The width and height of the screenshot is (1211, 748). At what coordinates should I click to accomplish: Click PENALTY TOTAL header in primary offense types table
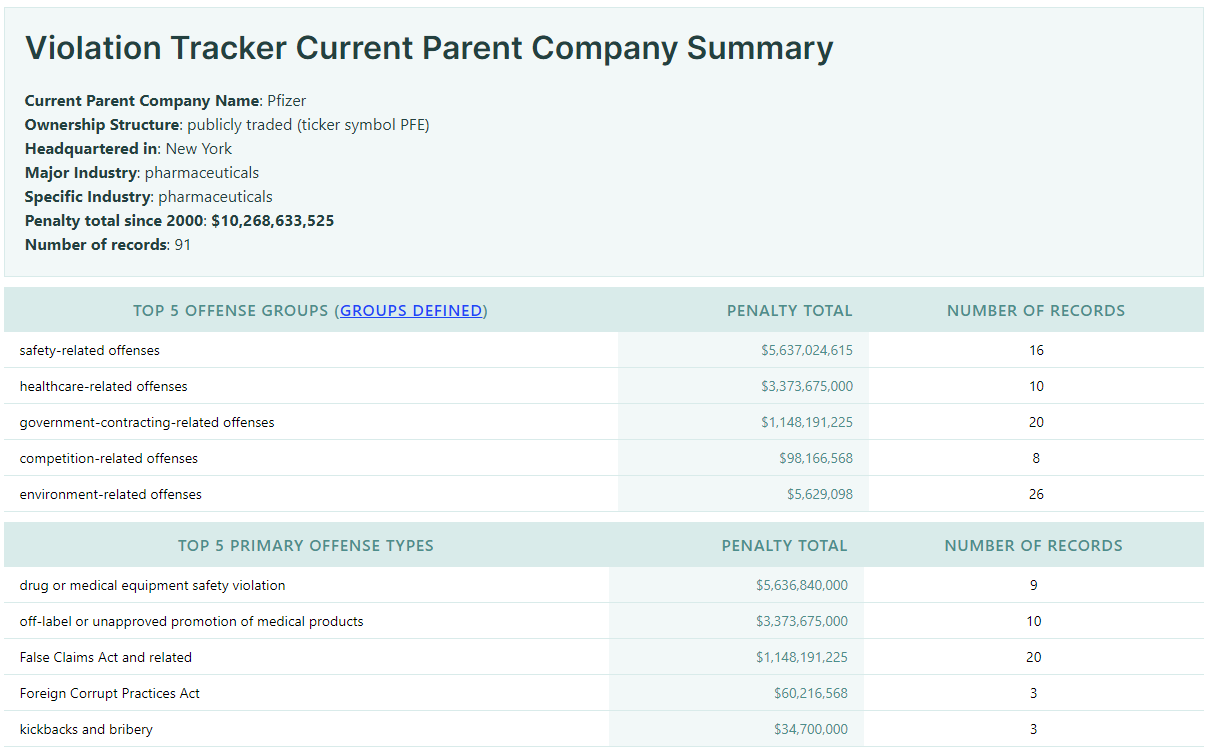pos(785,546)
